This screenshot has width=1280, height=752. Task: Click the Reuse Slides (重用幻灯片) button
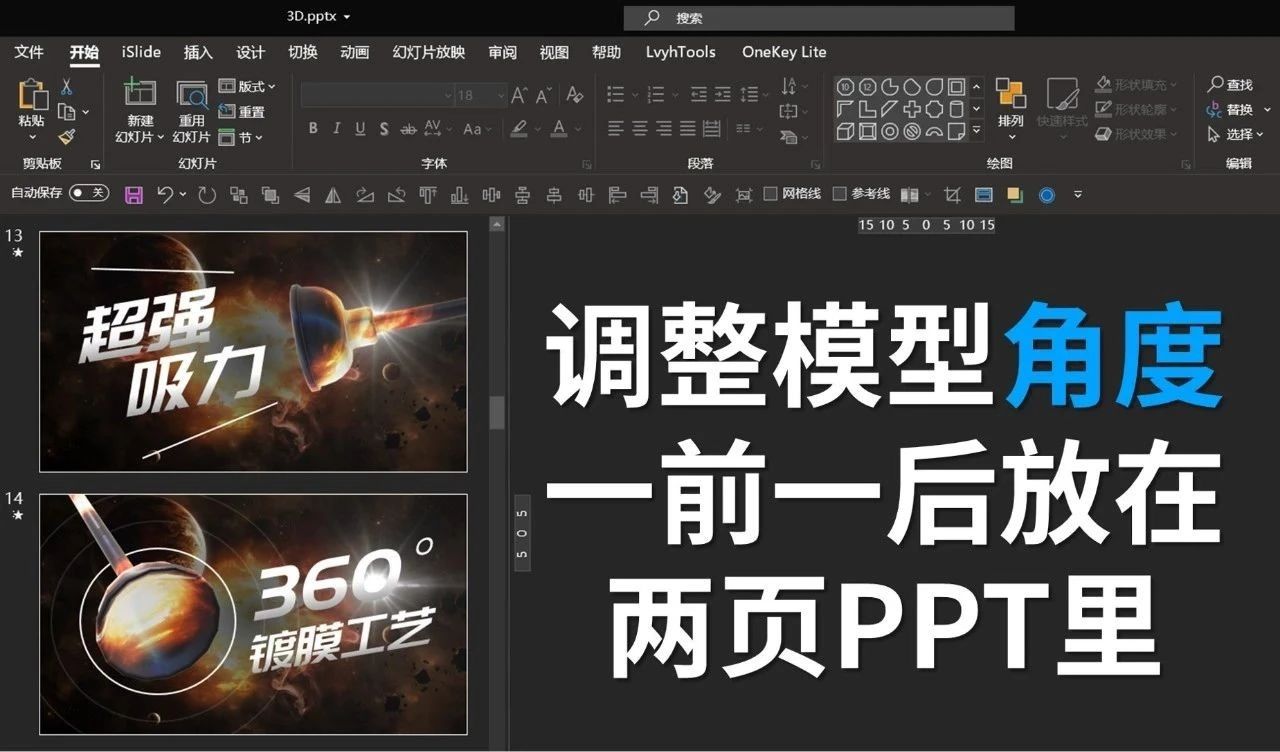[x=192, y=110]
